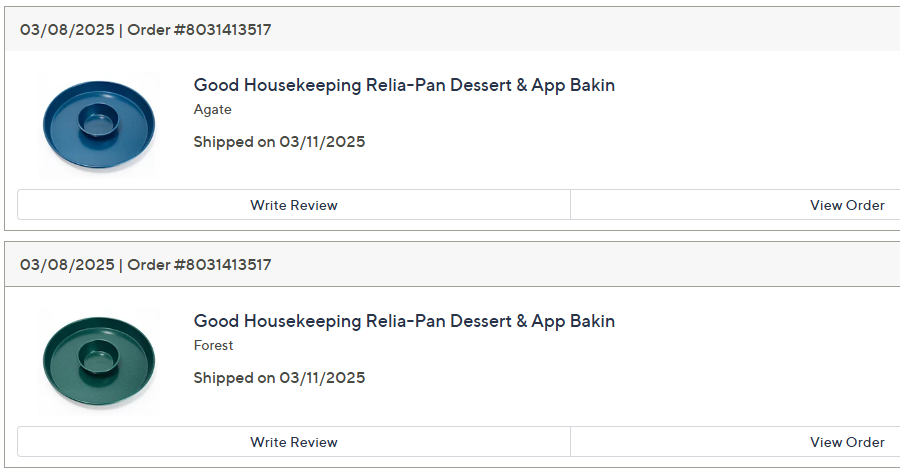Click the Agate color label
900x475 pixels.
212,110
